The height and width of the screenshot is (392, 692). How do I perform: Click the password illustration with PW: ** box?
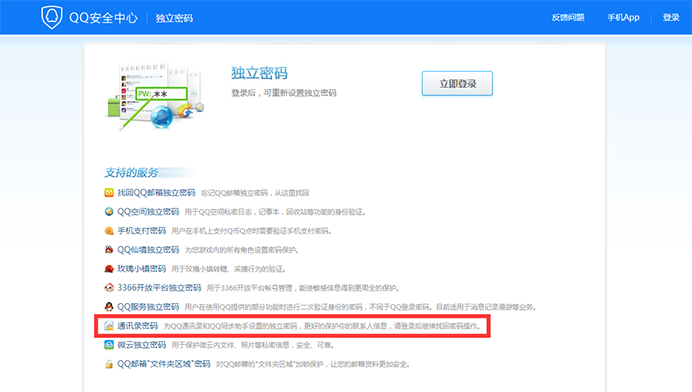154,96
